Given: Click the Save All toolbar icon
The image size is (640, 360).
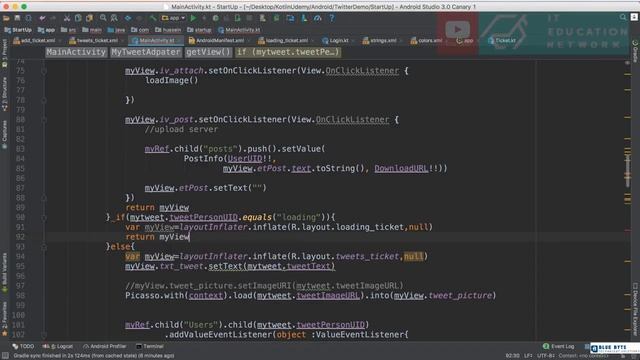Looking at the screenshot, I should 18,18.
